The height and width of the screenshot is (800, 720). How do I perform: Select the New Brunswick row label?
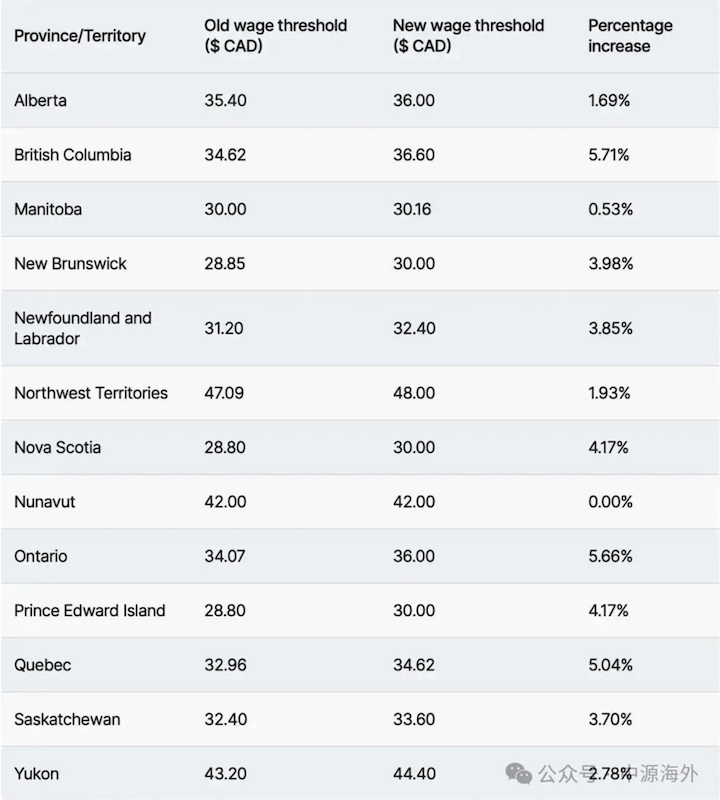click(71, 264)
